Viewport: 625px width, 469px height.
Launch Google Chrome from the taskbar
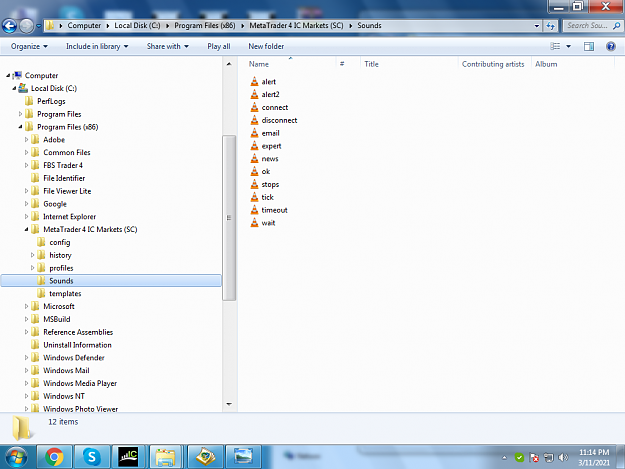(x=54, y=457)
